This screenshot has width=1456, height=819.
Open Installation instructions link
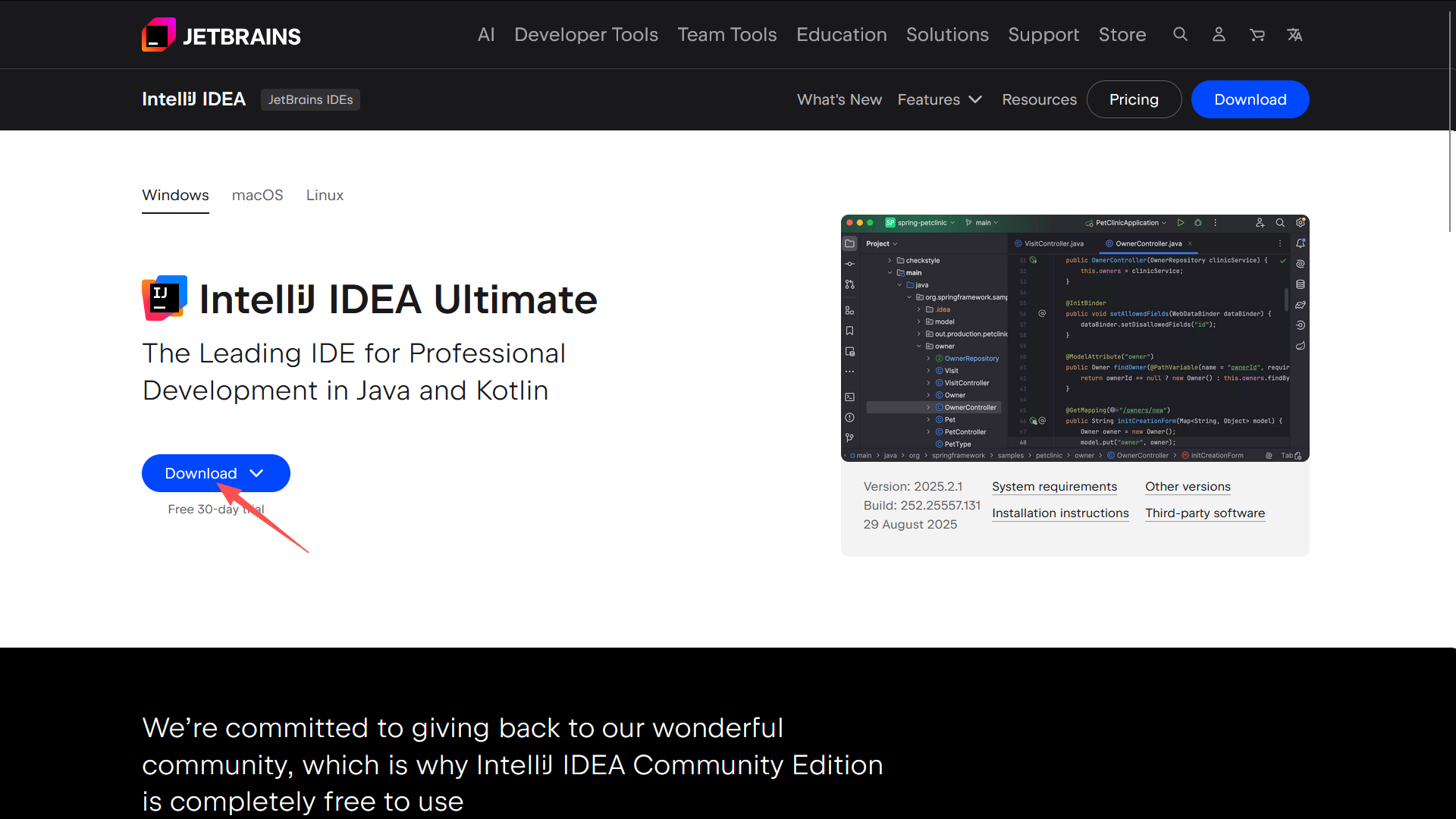(1060, 513)
